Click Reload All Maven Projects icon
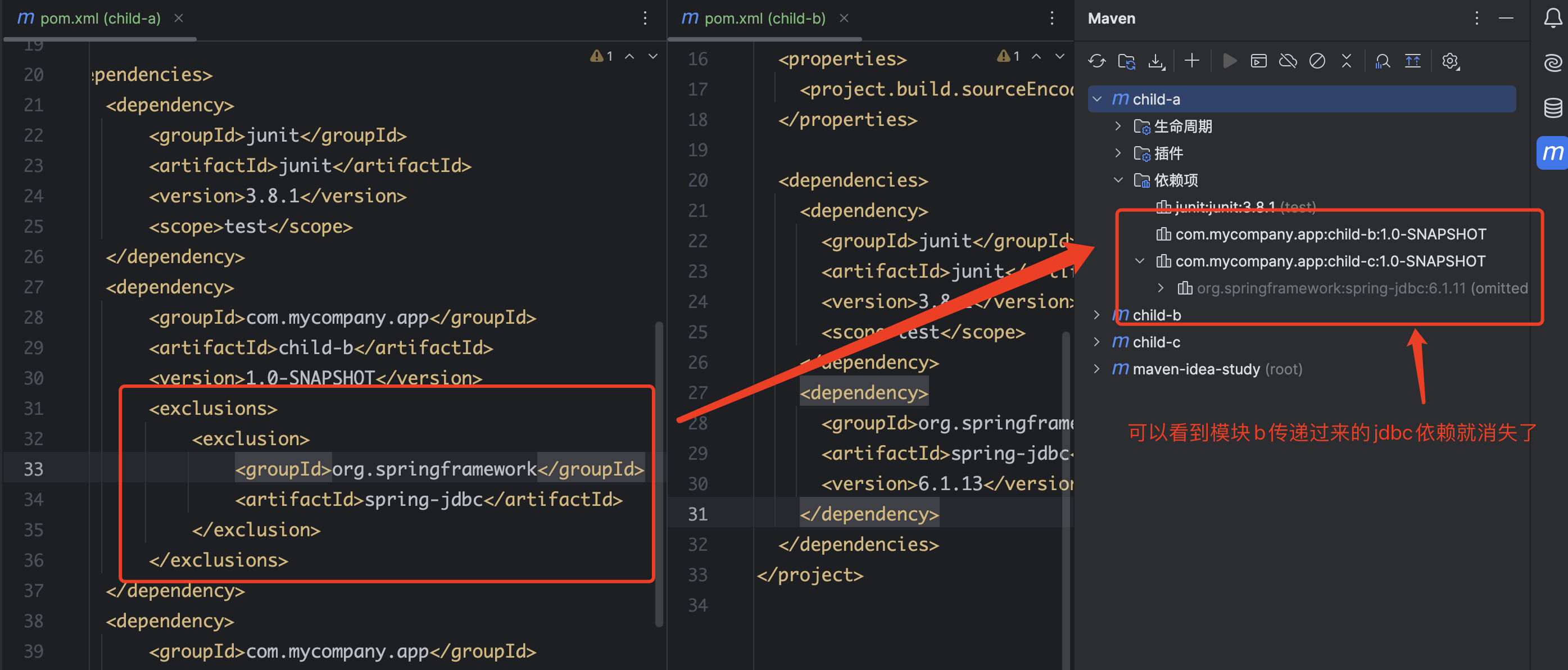The image size is (1568, 670). click(1097, 61)
